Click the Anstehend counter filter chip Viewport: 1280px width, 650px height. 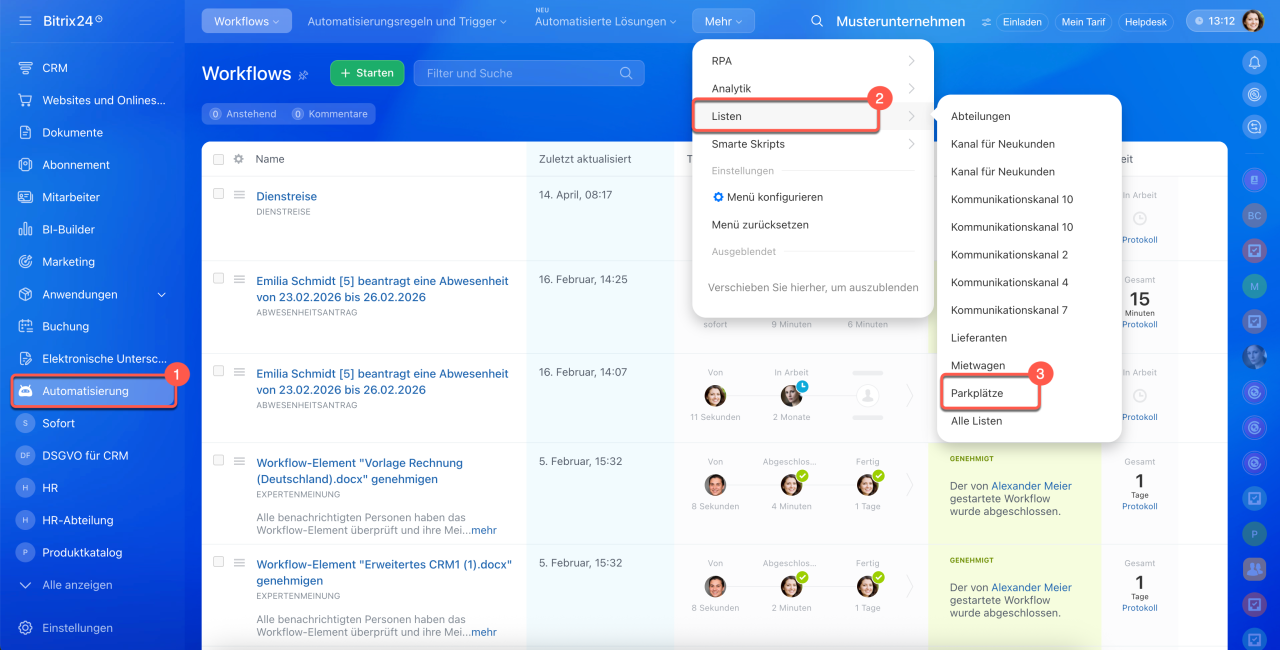243,114
